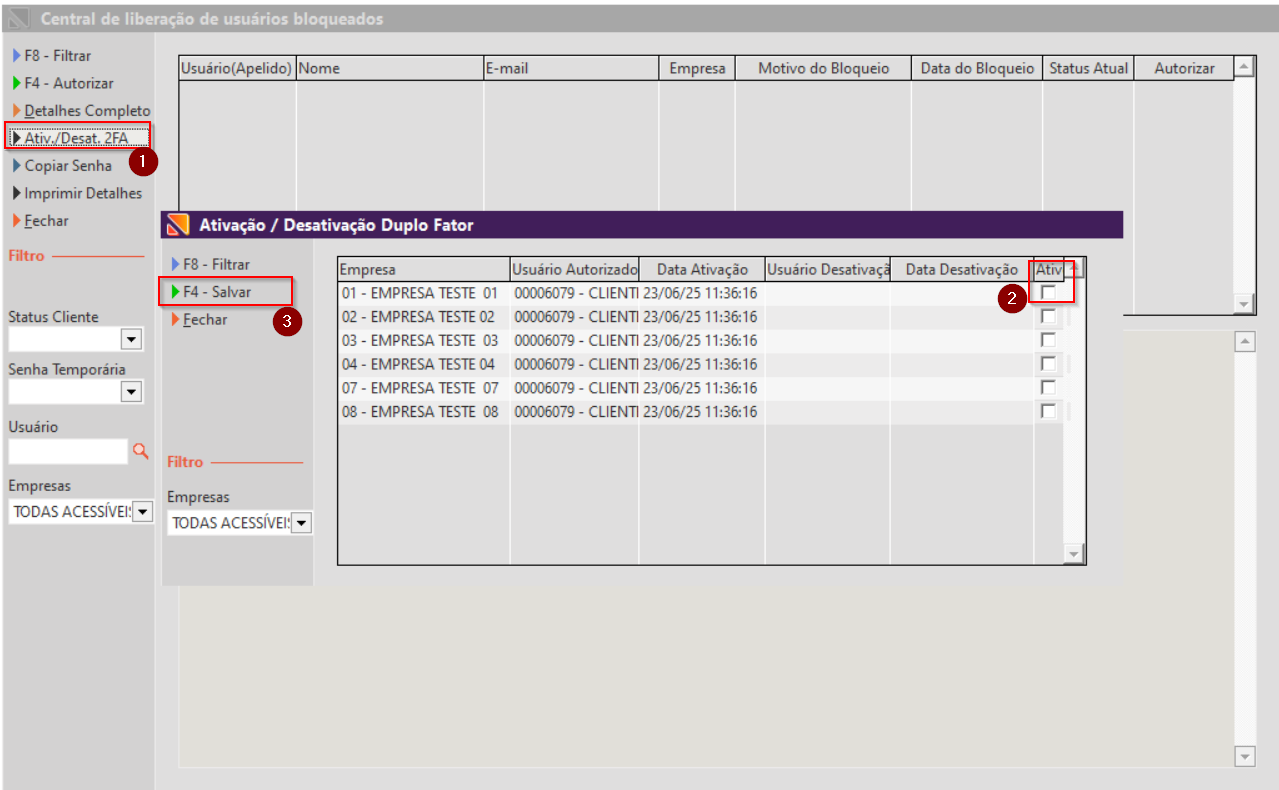Click the E-mail column header
Image resolution: width=1279 pixels, height=790 pixels.
click(571, 68)
